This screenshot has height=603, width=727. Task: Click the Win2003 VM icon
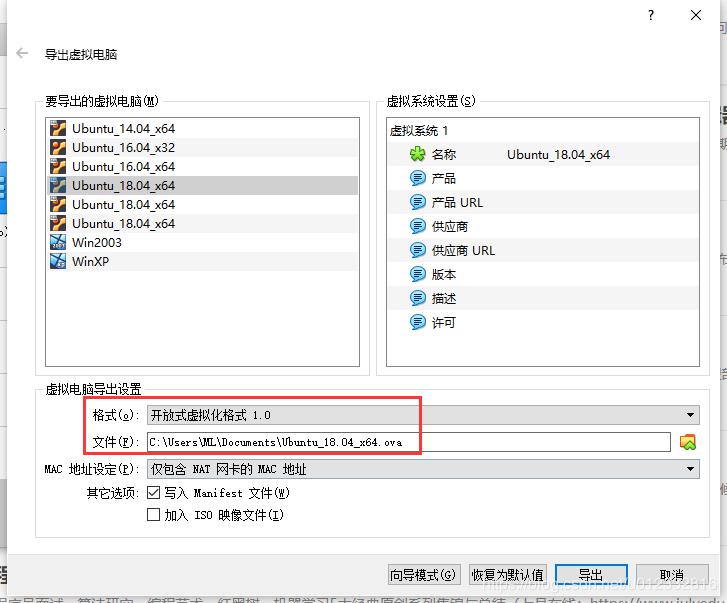[x=58, y=242]
